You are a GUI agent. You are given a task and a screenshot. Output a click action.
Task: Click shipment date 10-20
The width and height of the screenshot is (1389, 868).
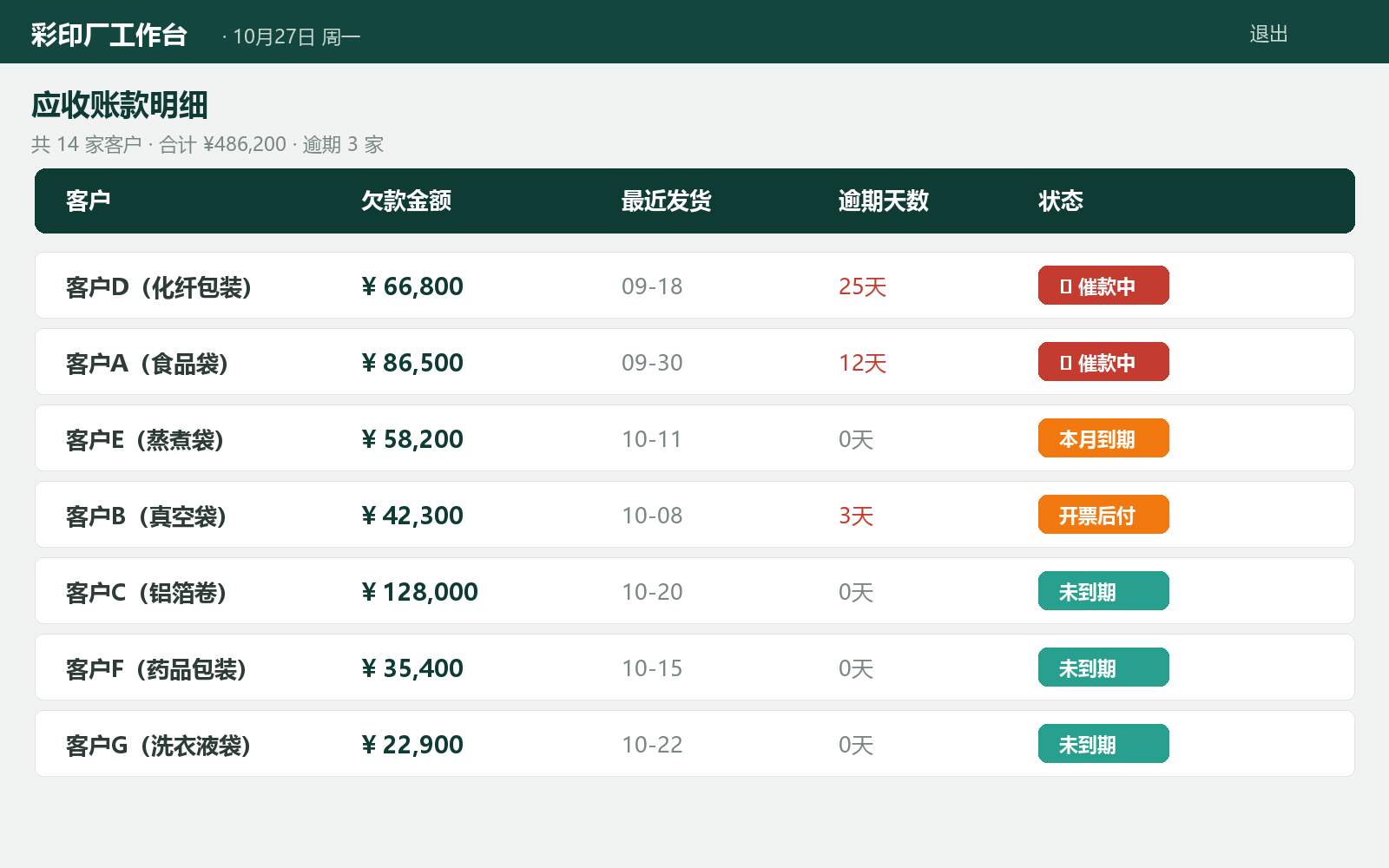[x=652, y=592]
